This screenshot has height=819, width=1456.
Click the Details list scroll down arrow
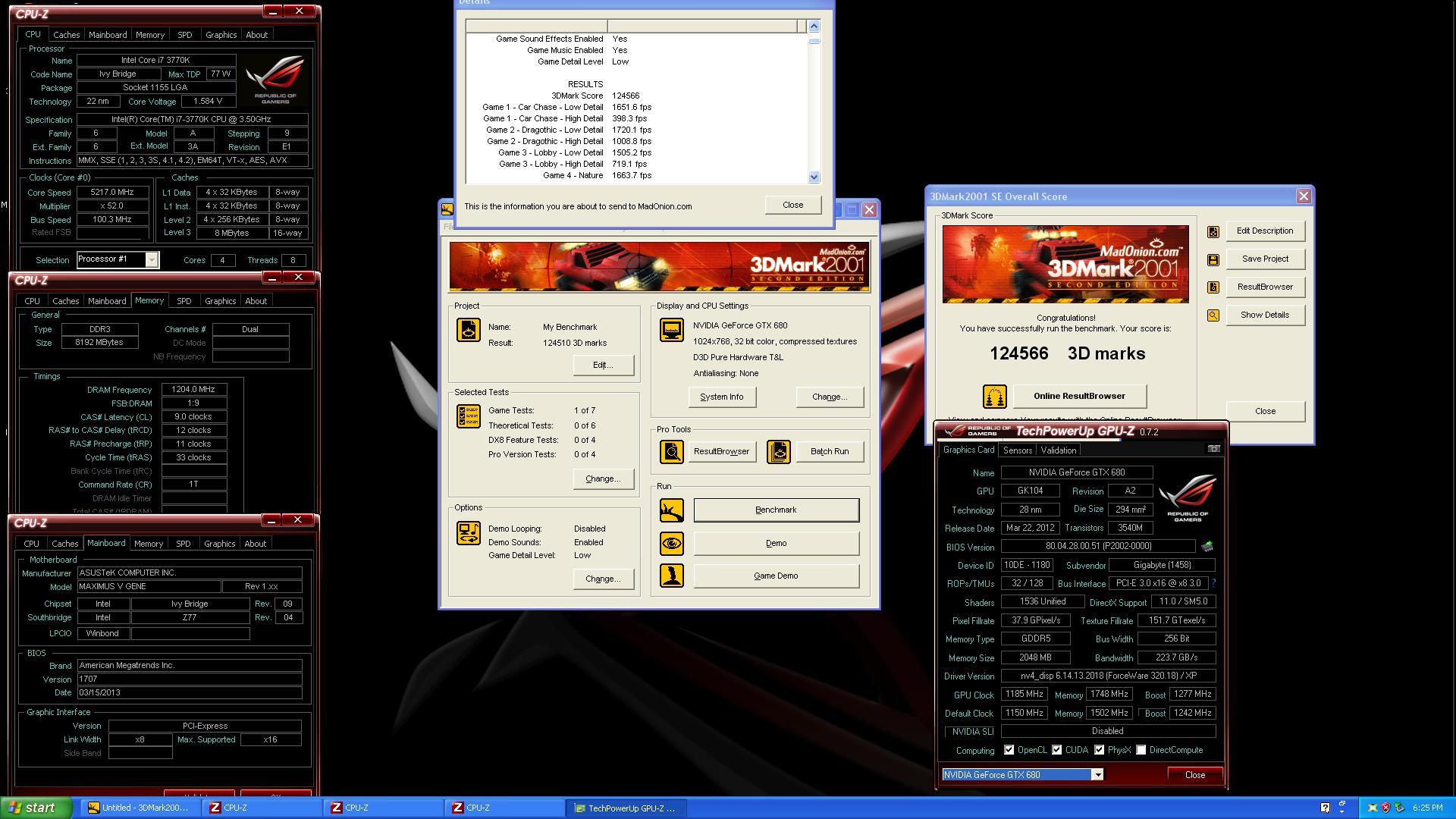[x=814, y=177]
